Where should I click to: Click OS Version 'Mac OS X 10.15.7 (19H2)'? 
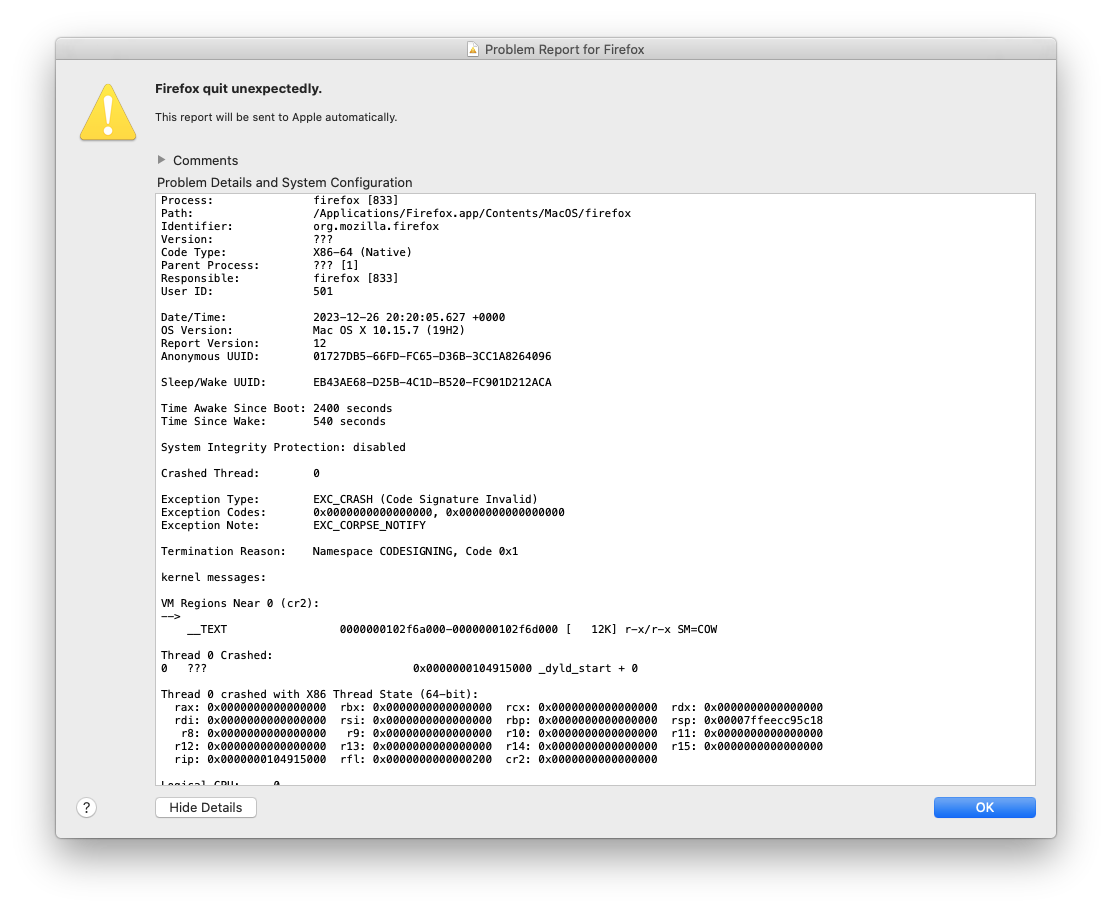[389, 330]
